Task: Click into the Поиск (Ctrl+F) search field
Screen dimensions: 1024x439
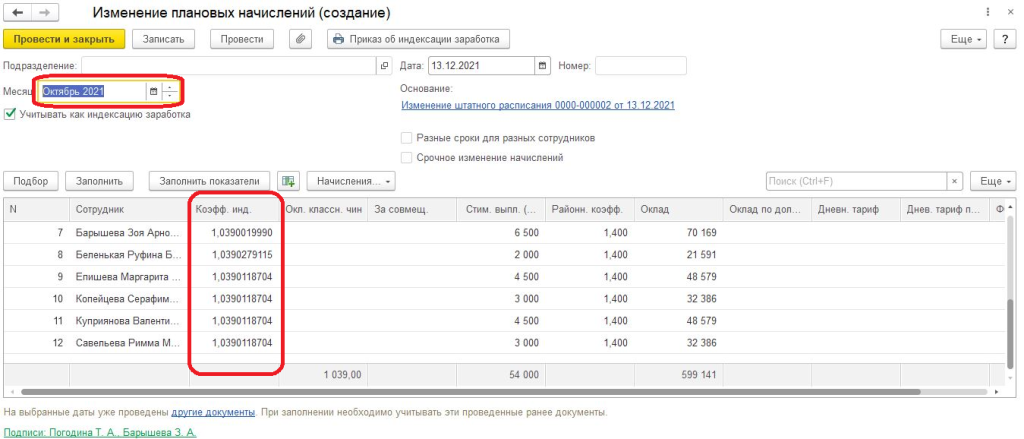Action: [x=855, y=182]
